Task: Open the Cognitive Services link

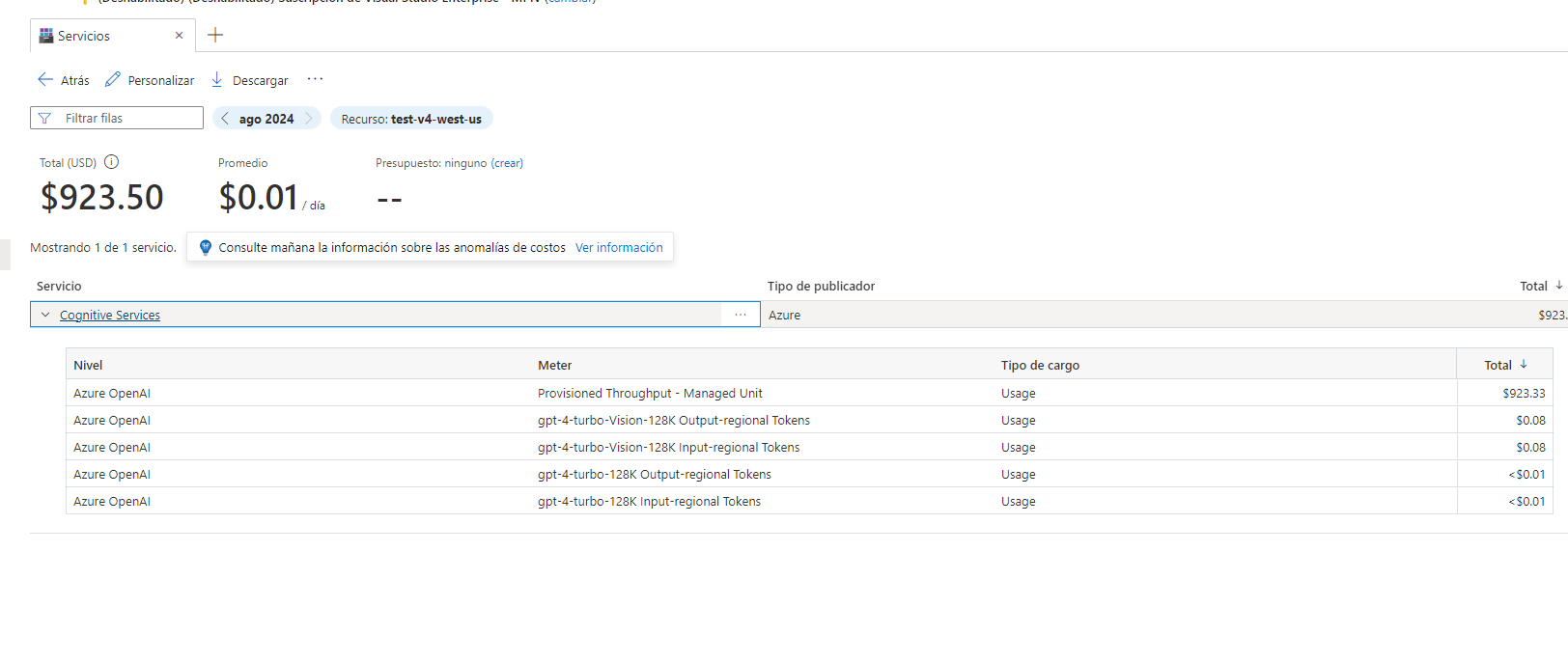Action: (x=110, y=316)
